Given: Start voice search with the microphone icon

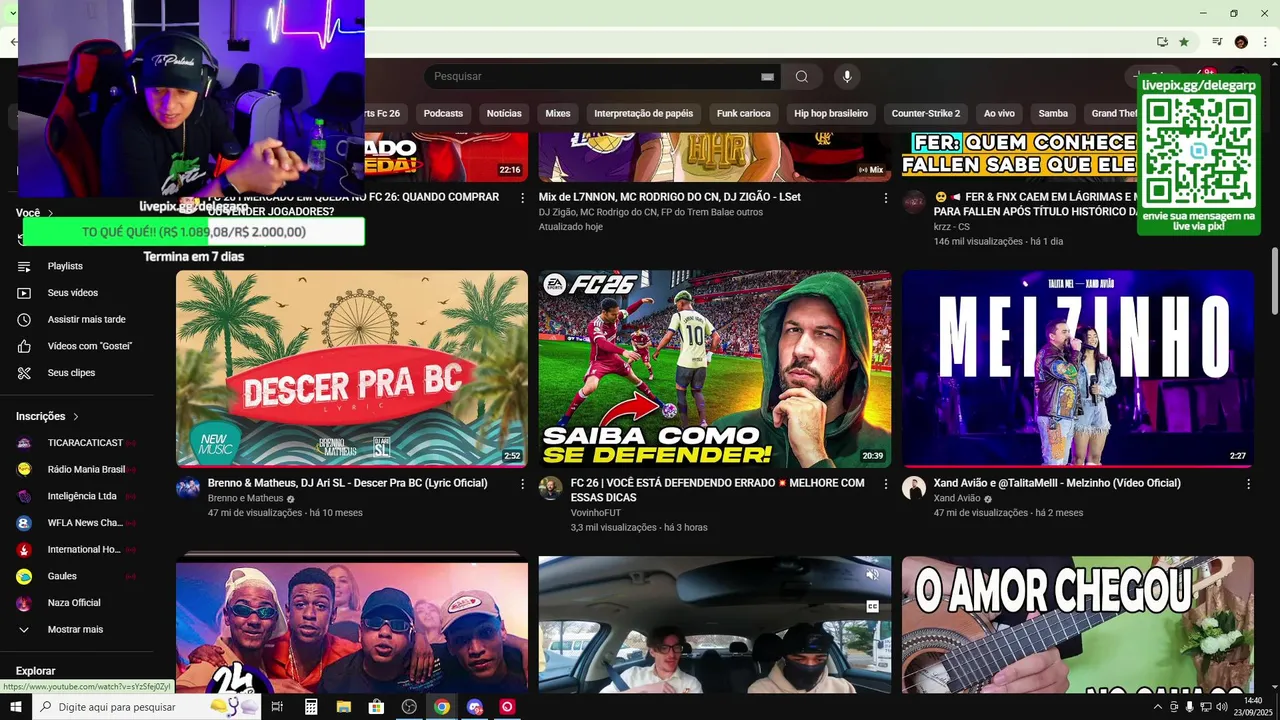Looking at the screenshot, I should (847, 77).
